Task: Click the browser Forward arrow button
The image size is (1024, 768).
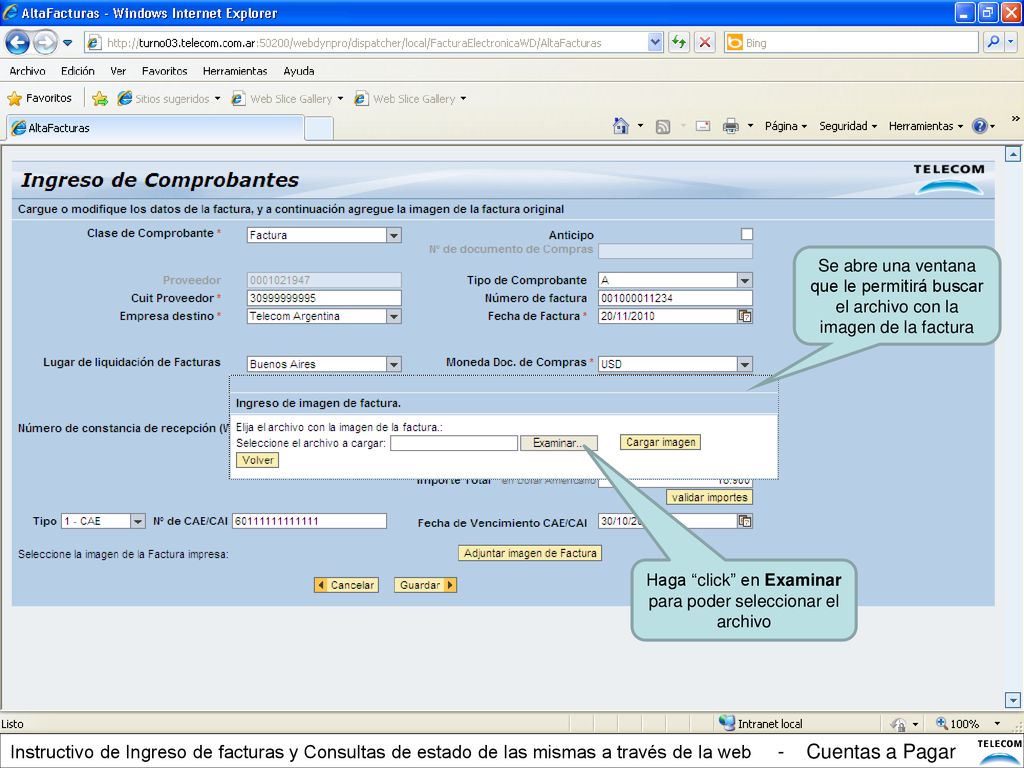Action: coord(44,43)
